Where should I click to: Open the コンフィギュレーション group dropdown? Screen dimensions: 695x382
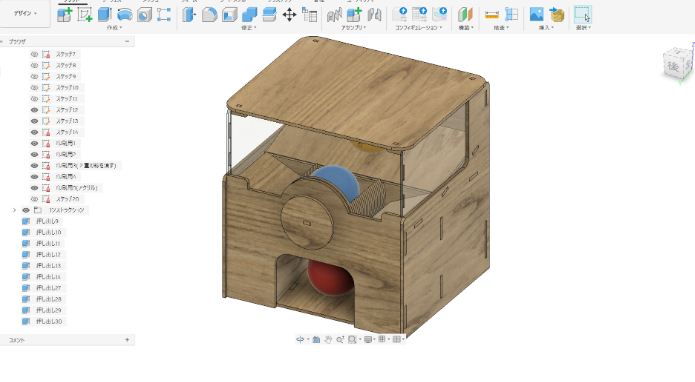coord(418,27)
